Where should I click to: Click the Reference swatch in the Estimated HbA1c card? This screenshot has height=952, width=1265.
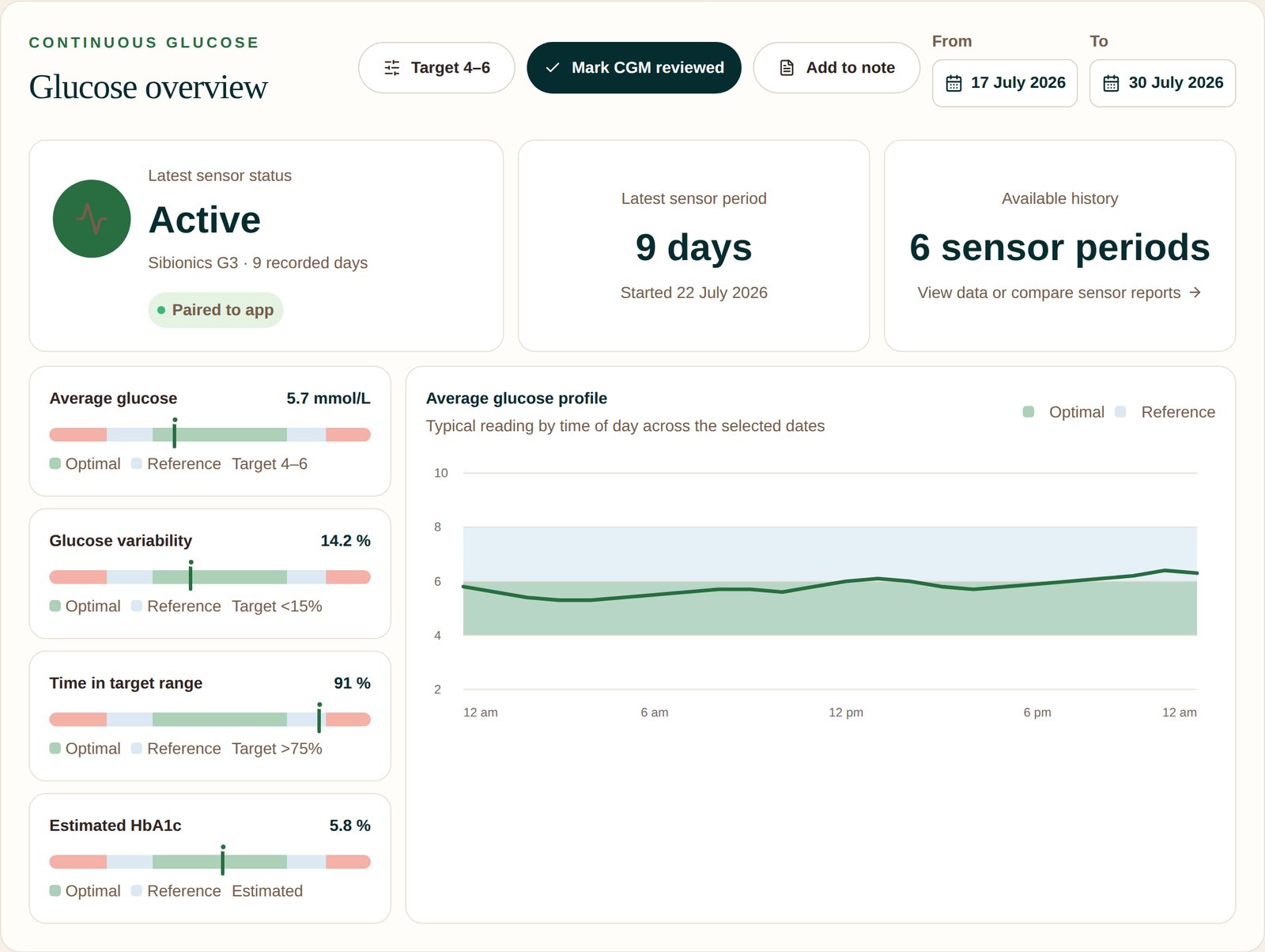coord(137,890)
